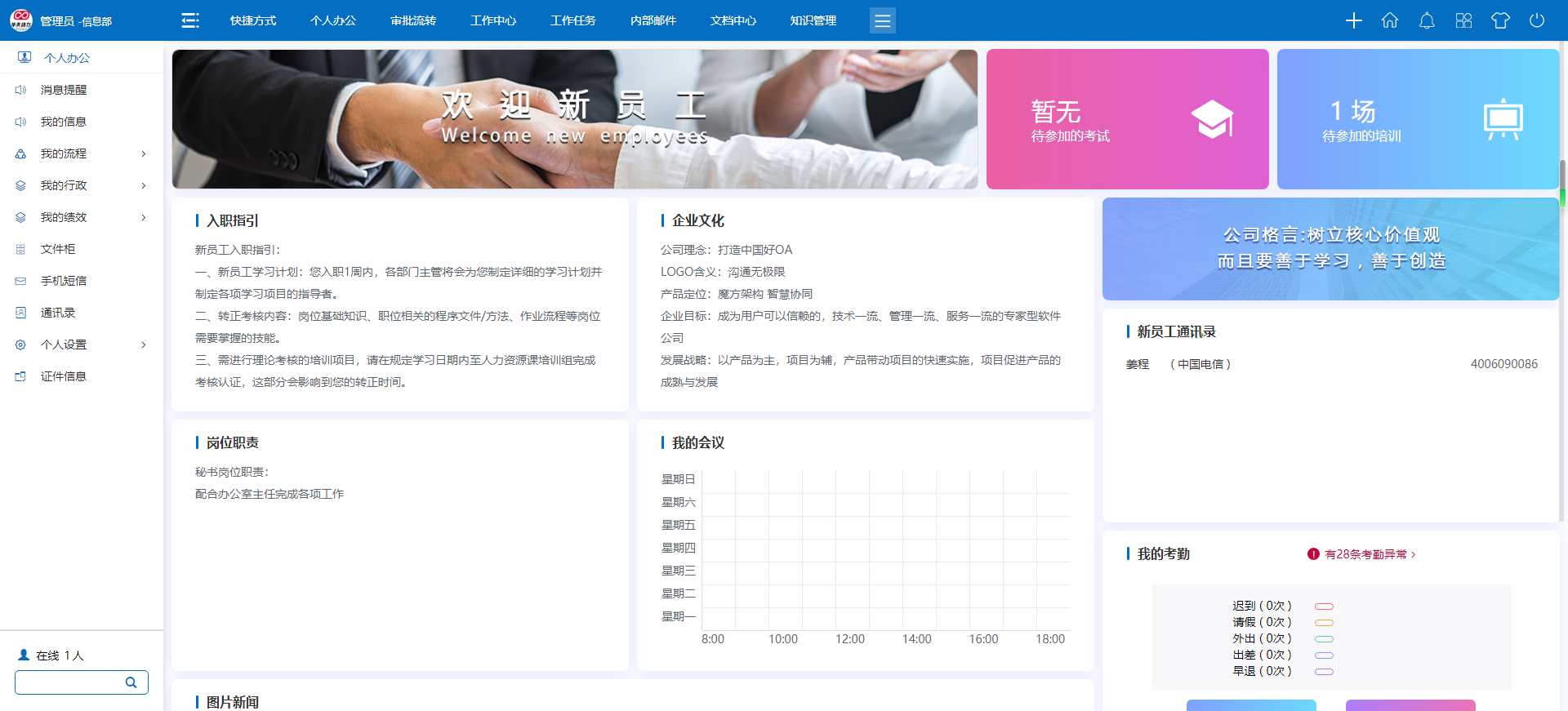Click the page vertical scrollbar

point(1562,180)
